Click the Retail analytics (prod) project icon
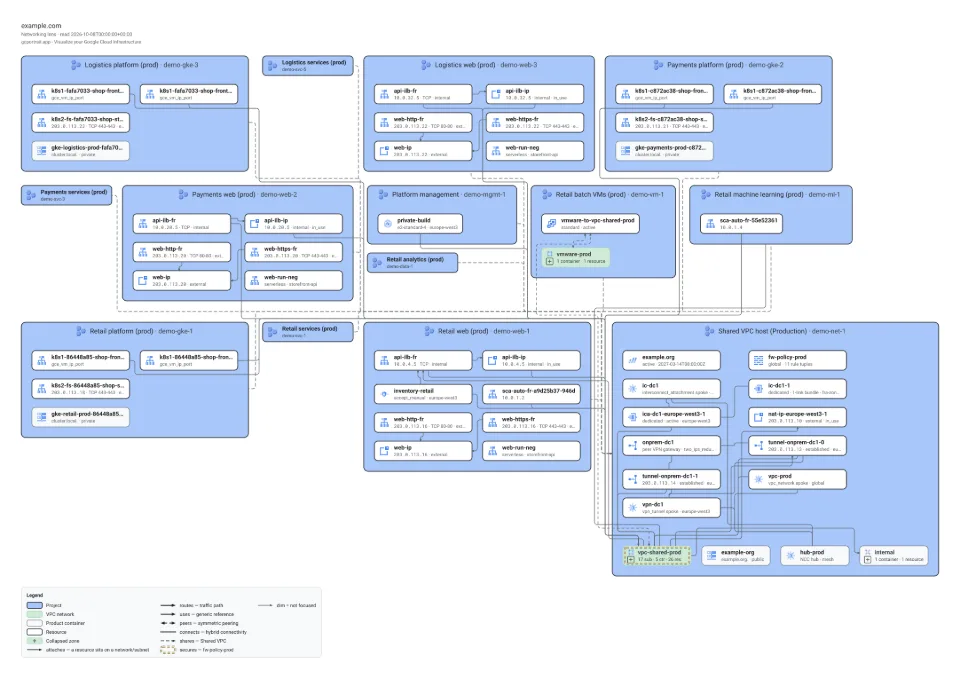The image size is (960, 679). tap(377, 263)
